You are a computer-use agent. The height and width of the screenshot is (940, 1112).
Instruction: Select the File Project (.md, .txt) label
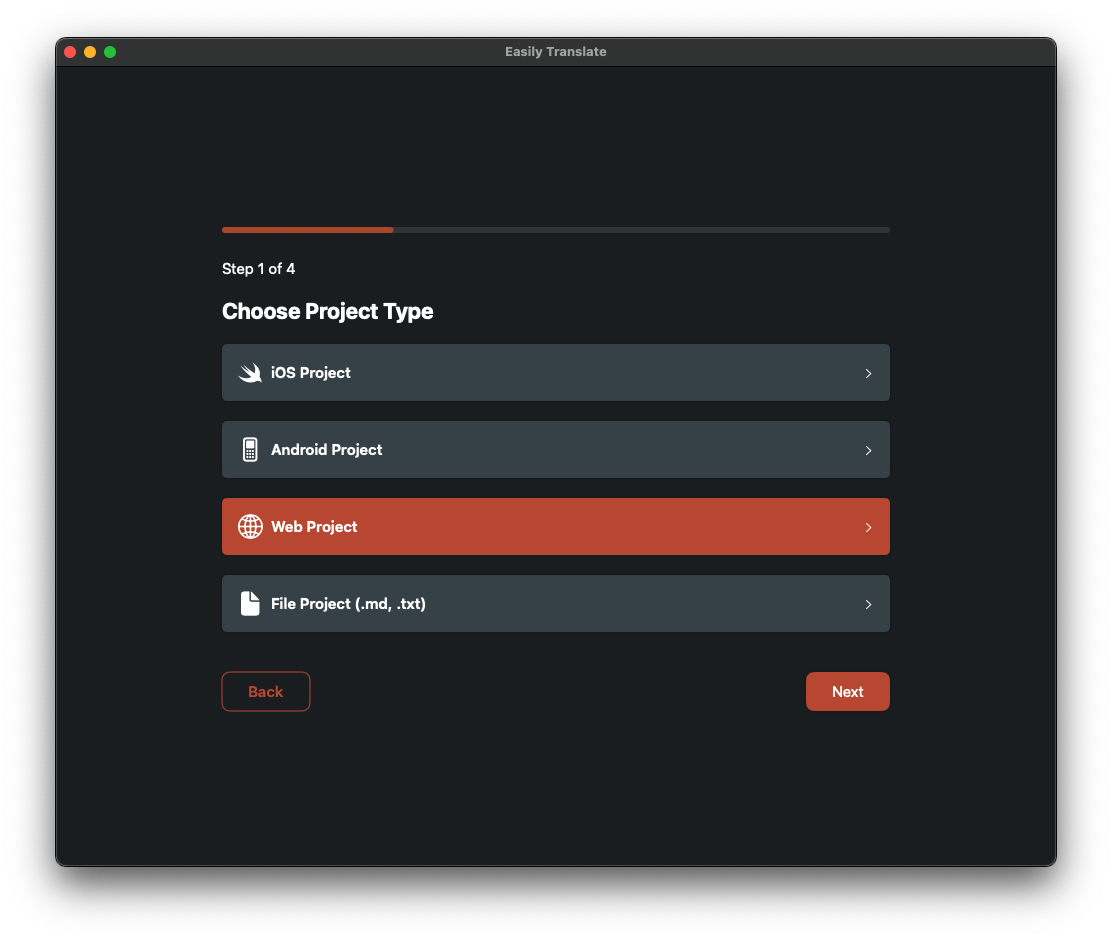(348, 604)
